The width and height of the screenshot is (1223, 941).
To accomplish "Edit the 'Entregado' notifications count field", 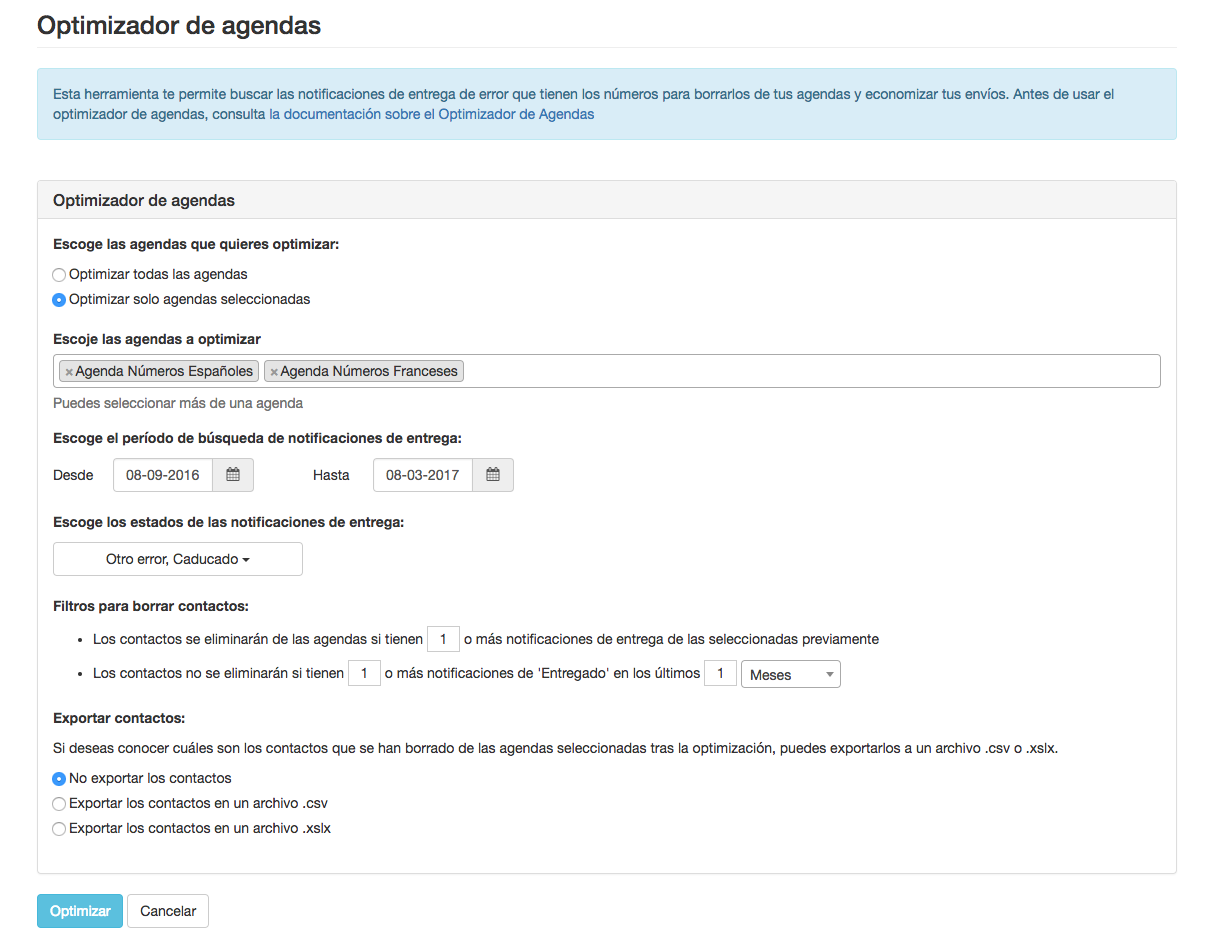I will [x=364, y=674].
